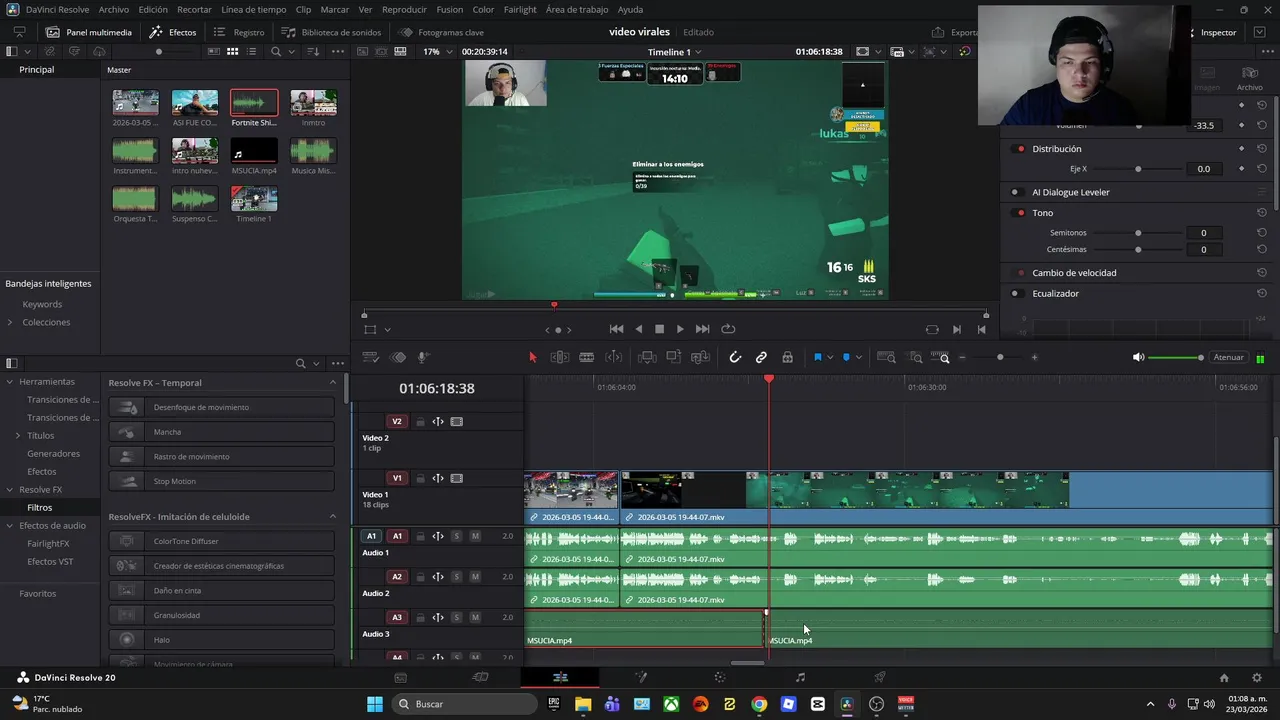Open the Marker color dropdown arrow
This screenshot has height=720, width=1280.
click(x=859, y=358)
